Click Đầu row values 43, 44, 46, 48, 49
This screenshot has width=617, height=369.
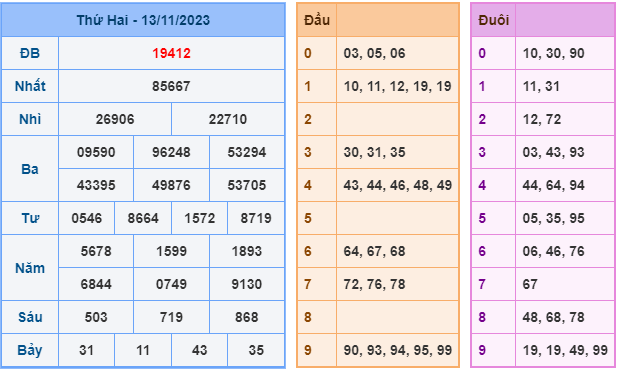click(397, 185)
